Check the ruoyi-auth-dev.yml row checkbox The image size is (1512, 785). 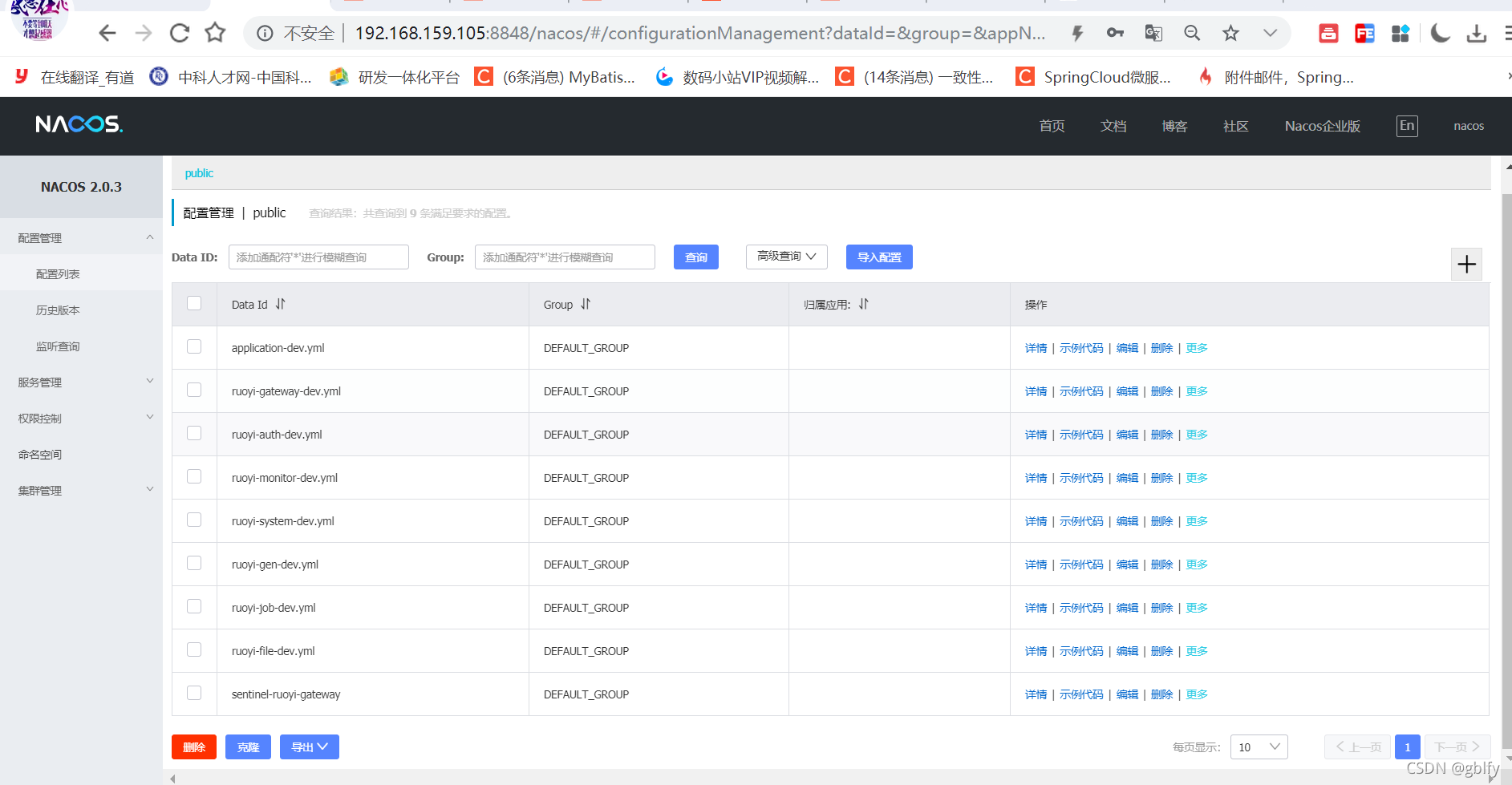coord(194,433)
